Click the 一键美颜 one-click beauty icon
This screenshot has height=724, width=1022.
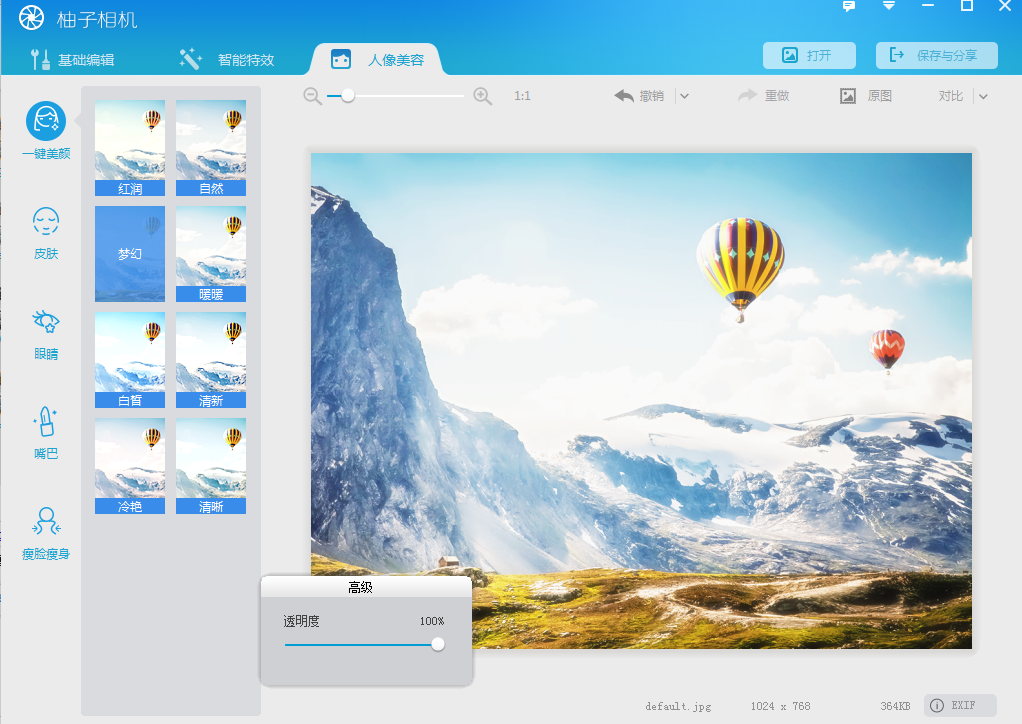46,121
